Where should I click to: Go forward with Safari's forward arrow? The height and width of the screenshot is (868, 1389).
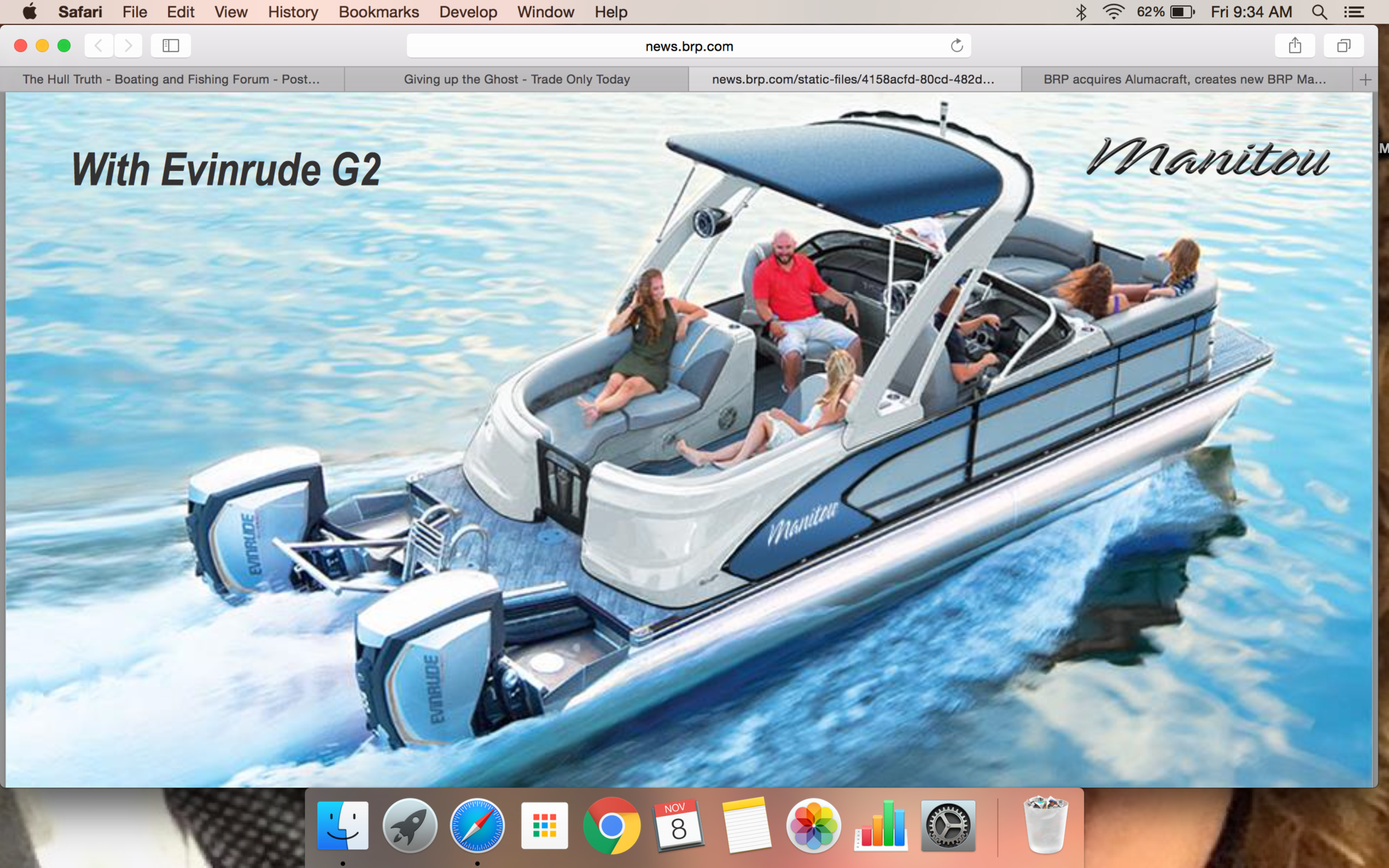coord(128,46)
